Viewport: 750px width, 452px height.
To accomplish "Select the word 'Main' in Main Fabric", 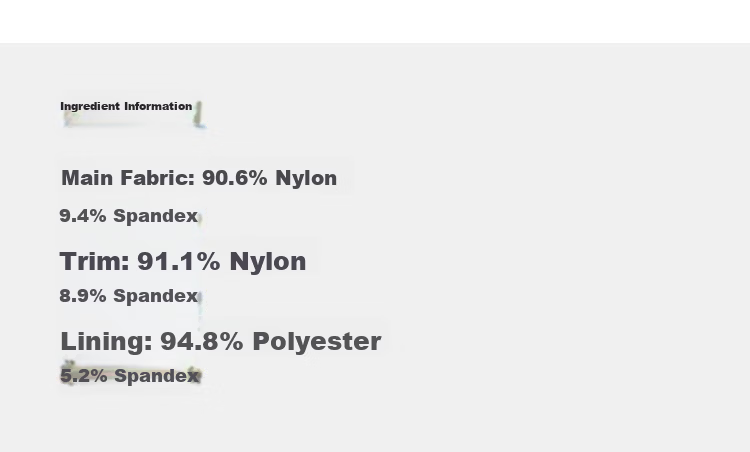I will click(87, 178).
